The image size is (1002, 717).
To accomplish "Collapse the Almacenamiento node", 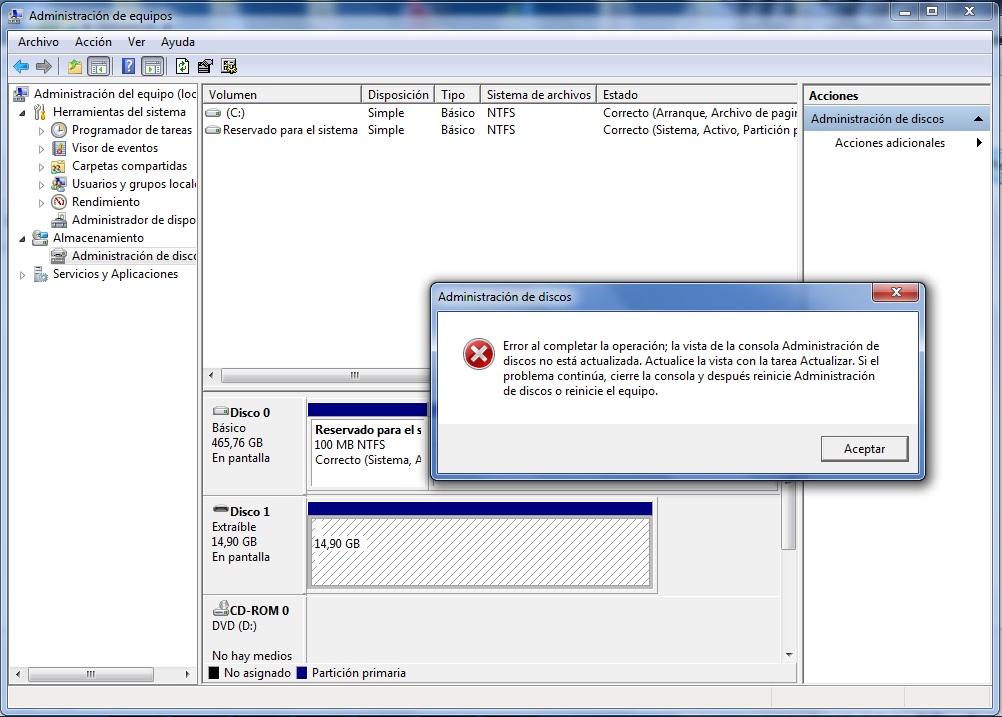I will [22, 238].
